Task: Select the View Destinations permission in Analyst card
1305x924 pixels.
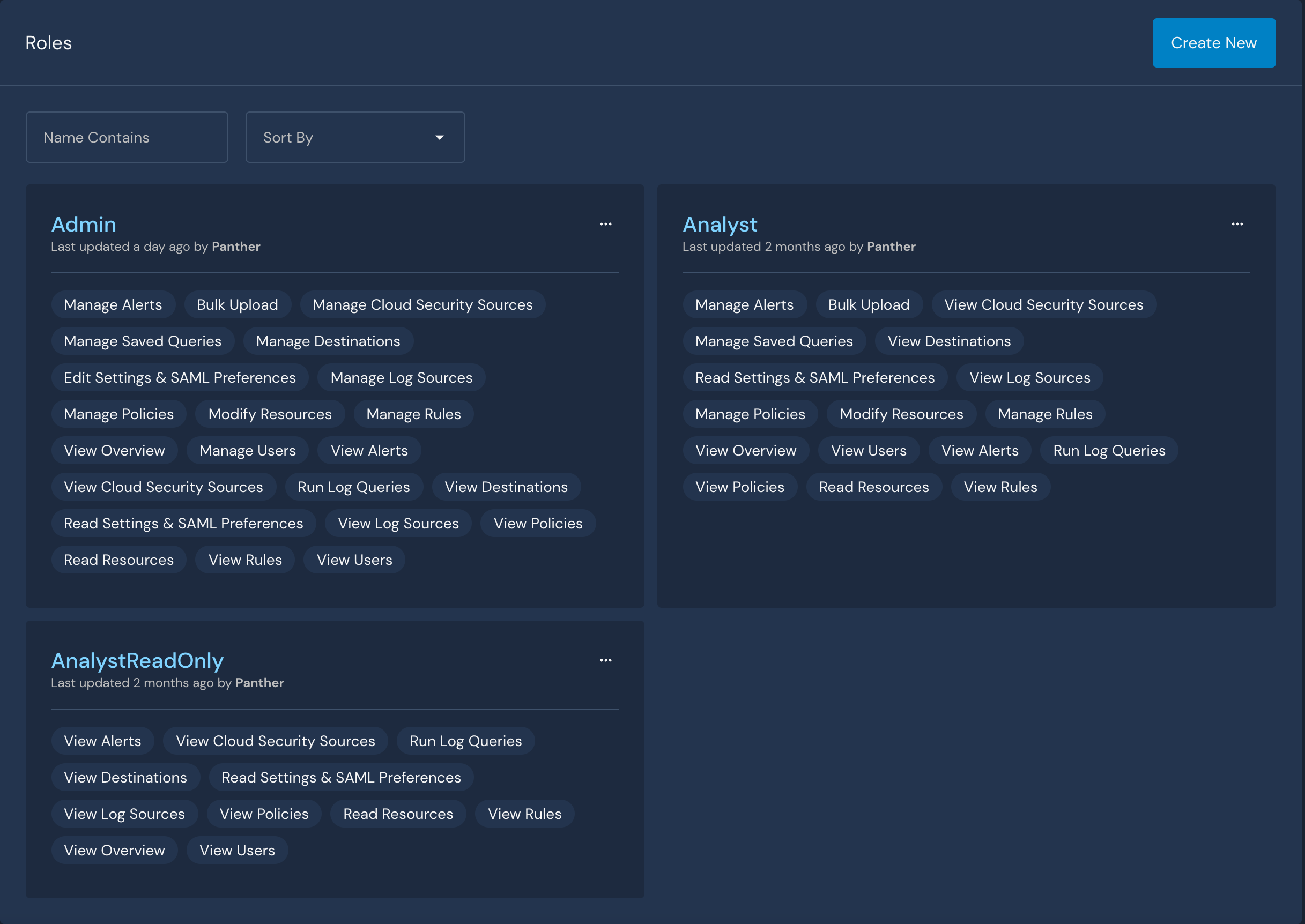Action: click(948, 341)
